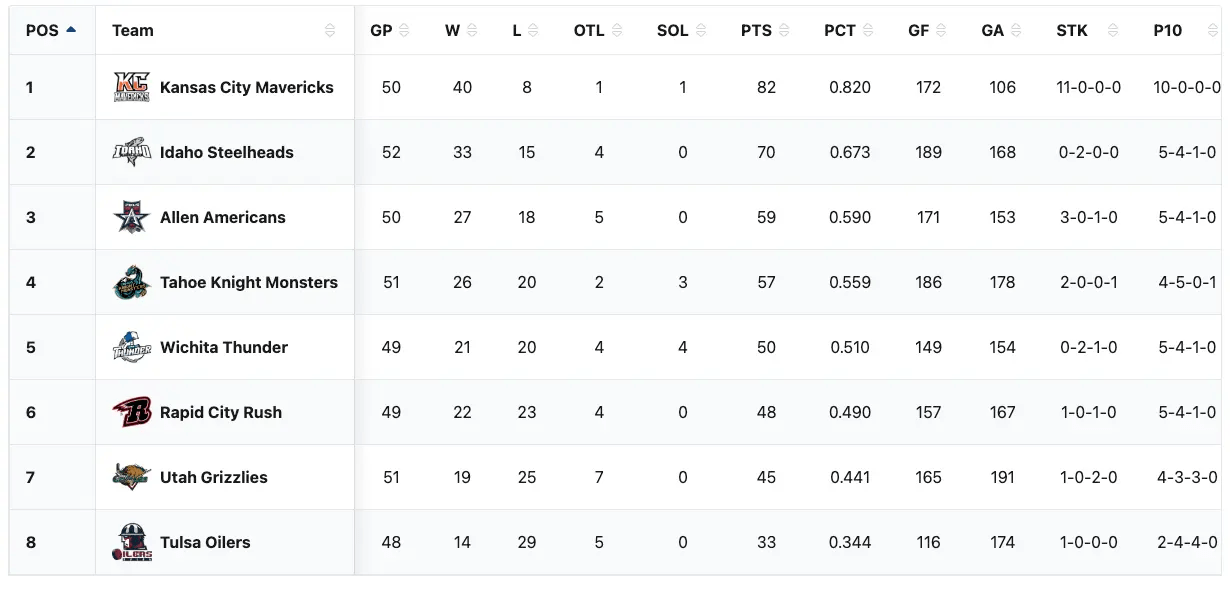Click the Tulsa Oilers team logo
The image size is (1230, 599).
[132, 542]
